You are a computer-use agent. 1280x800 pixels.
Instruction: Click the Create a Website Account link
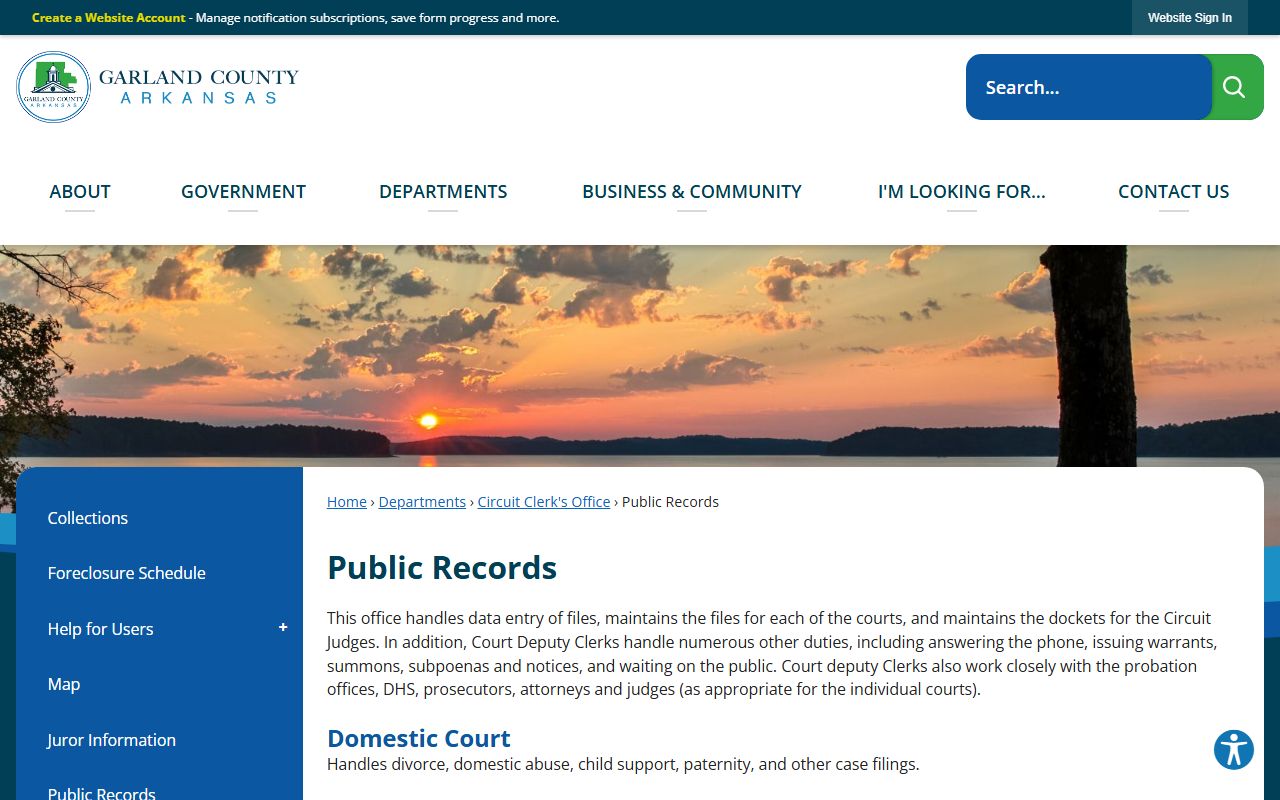click(109, 18)
